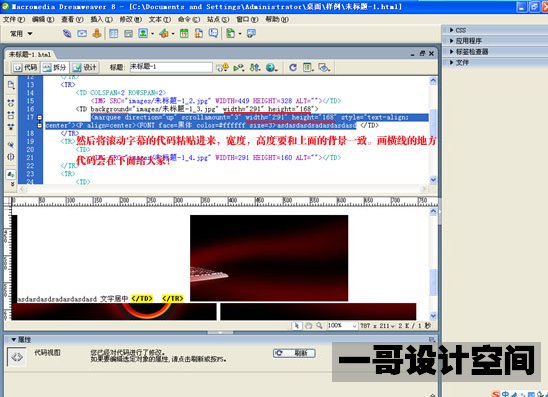Image resolution: width=548 pixels, height=397 pixels.
Task: Expand the 应用程序 panel group
Action: point(466,41)
